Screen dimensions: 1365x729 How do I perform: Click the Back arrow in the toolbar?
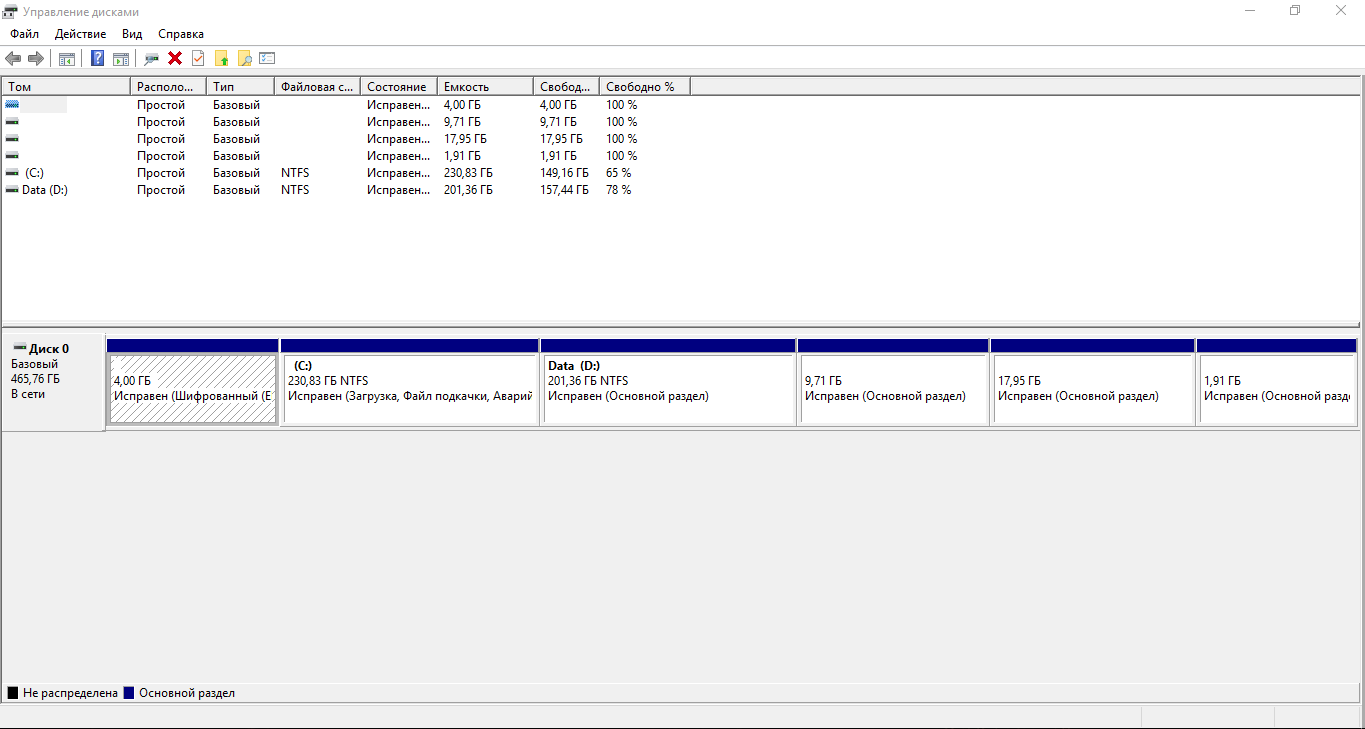point(13,58)
